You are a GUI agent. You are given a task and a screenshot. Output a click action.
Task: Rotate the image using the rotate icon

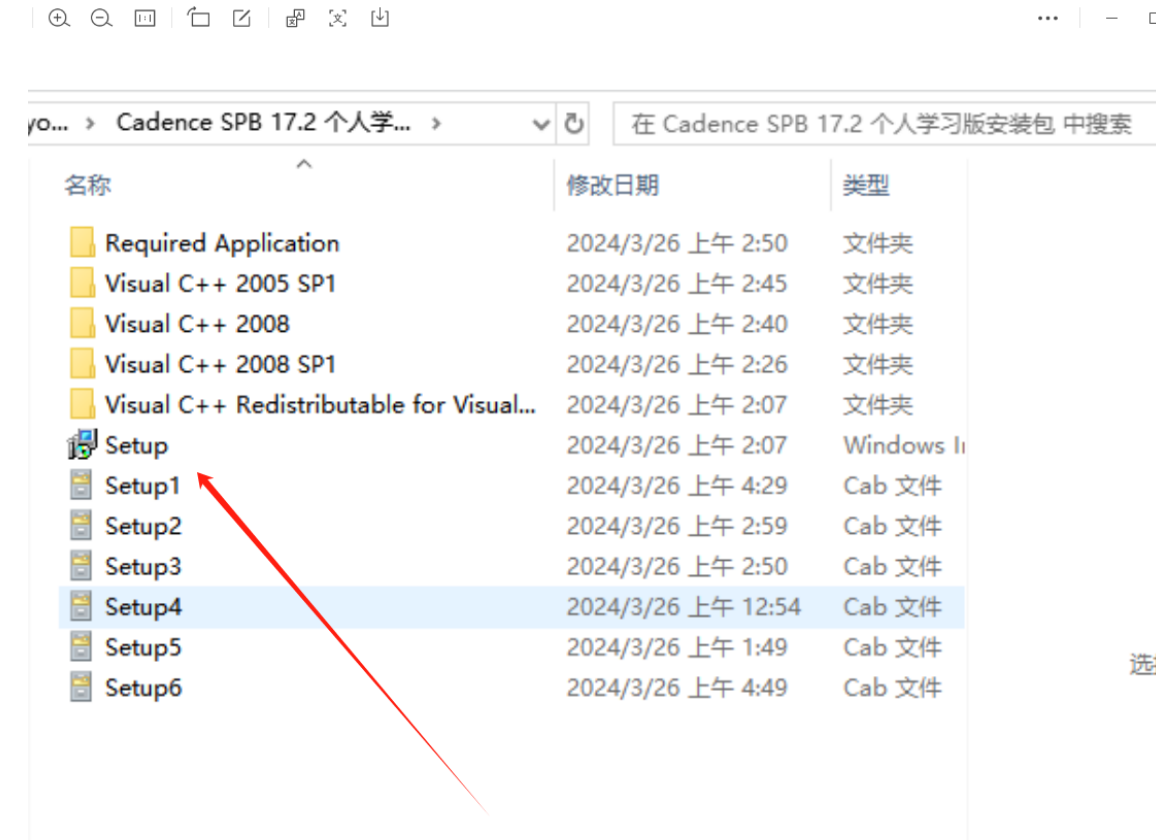click(x=199, y=18)
